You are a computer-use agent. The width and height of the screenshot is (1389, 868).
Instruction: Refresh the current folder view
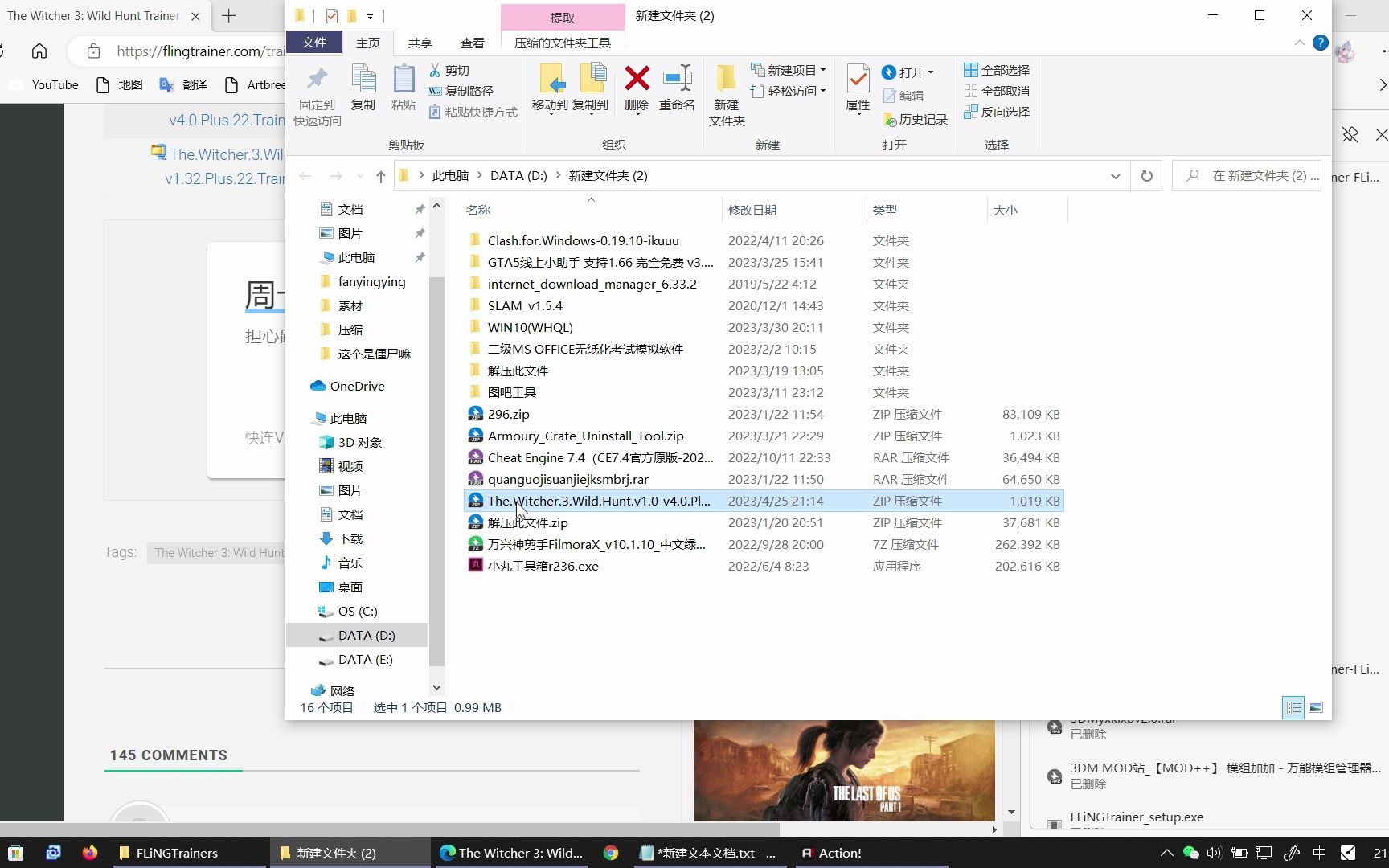[x=1147, y=176]
